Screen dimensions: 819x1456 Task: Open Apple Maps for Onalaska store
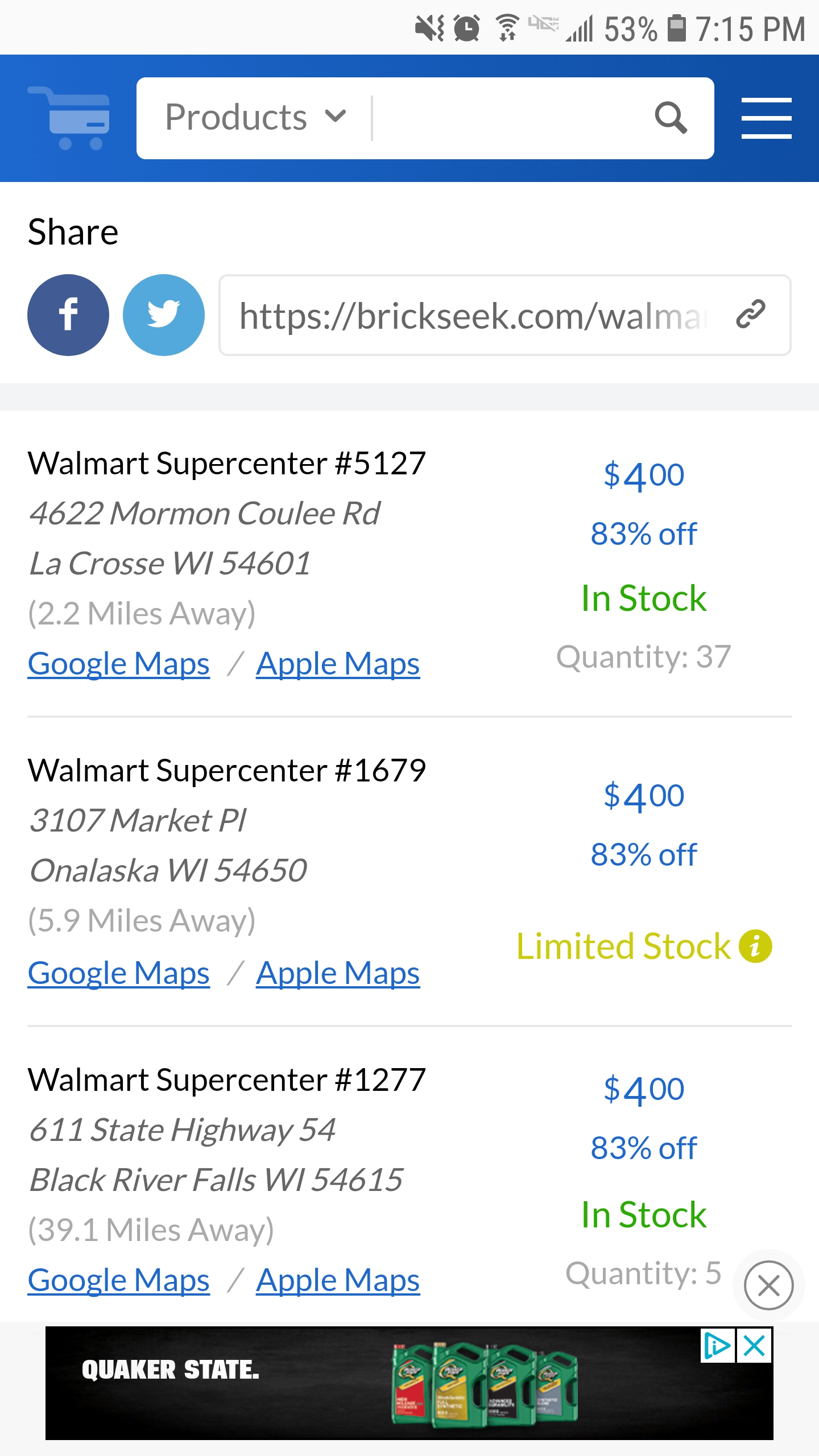tap(338, 973)
